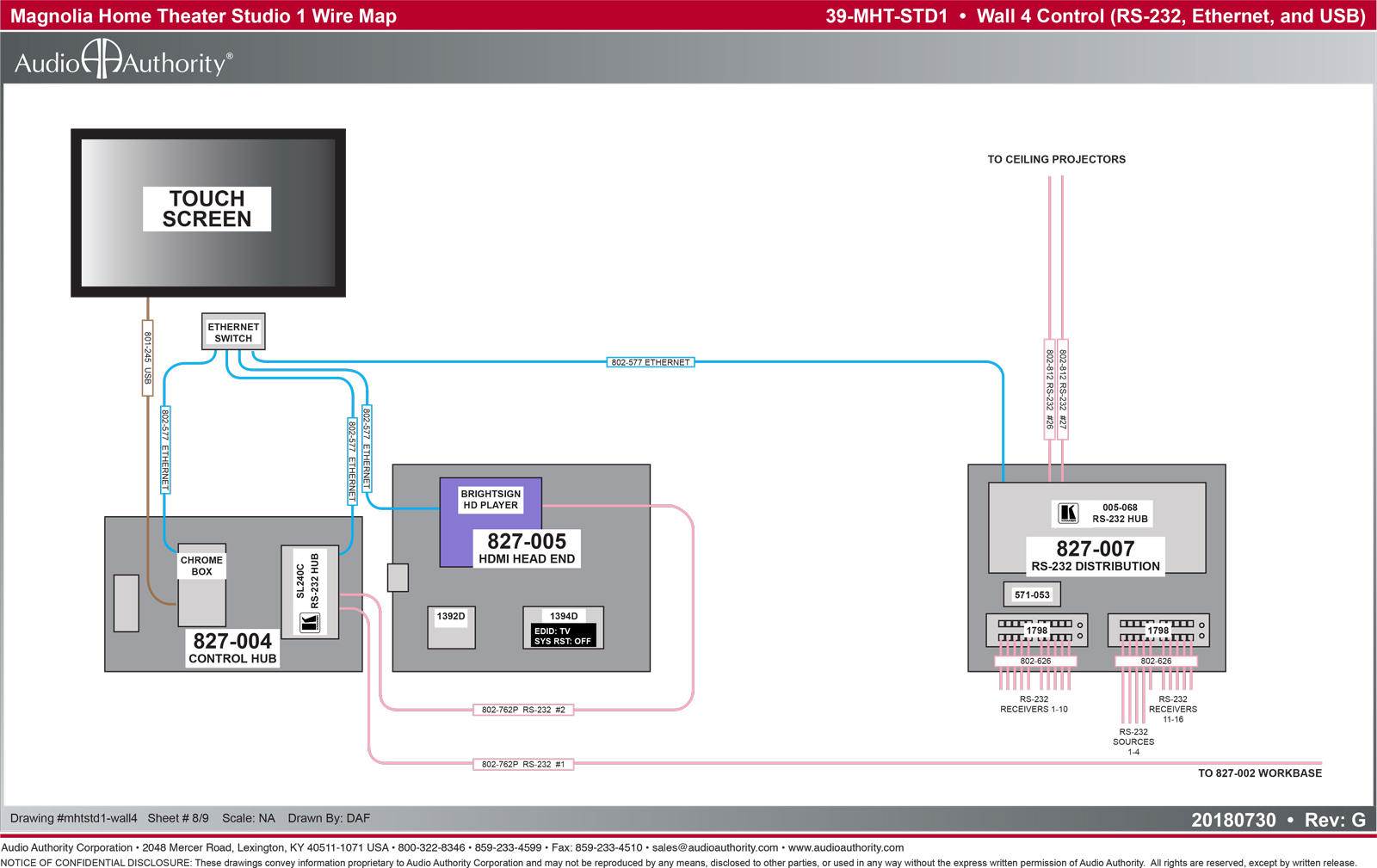
Task: Click the 802-762P RS-232 #1 cable label
Action: click(523, 764)
